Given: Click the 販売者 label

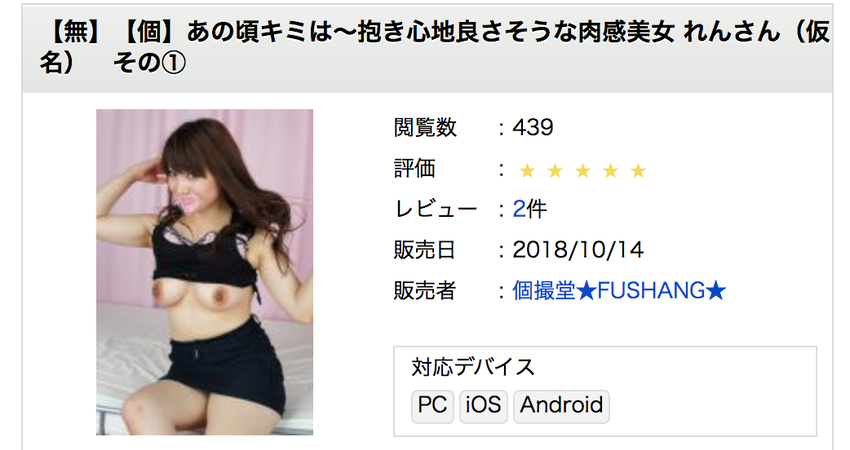Looking at the screenshot, I should (x=424, y=291).
